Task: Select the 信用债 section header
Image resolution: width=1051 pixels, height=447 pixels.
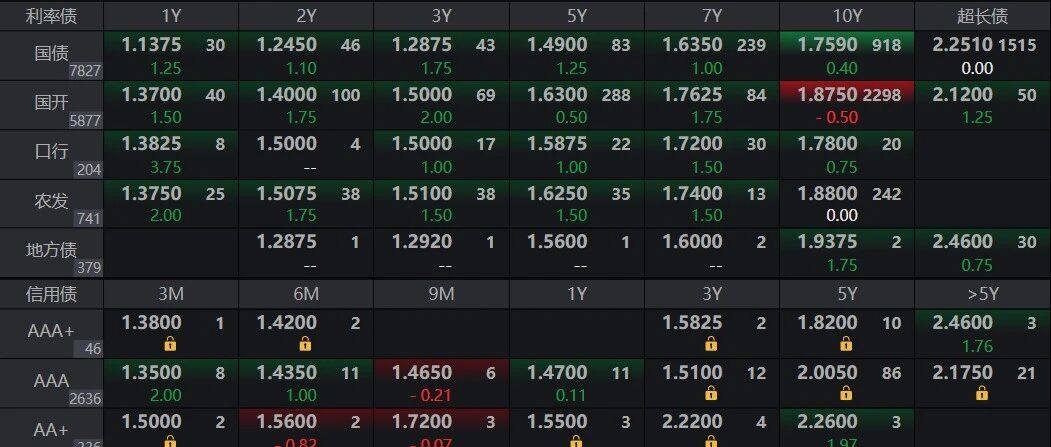Action: tap(51, 294)
